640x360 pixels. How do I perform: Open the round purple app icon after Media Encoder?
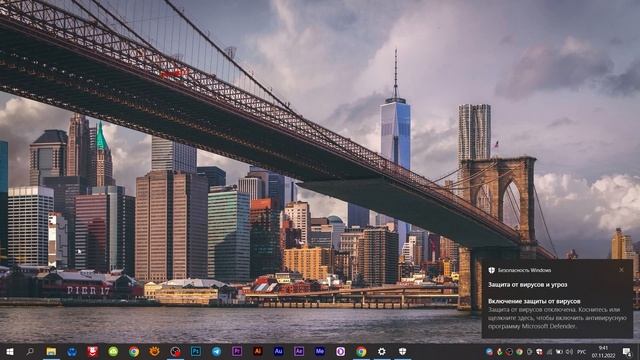click(340, 351)
